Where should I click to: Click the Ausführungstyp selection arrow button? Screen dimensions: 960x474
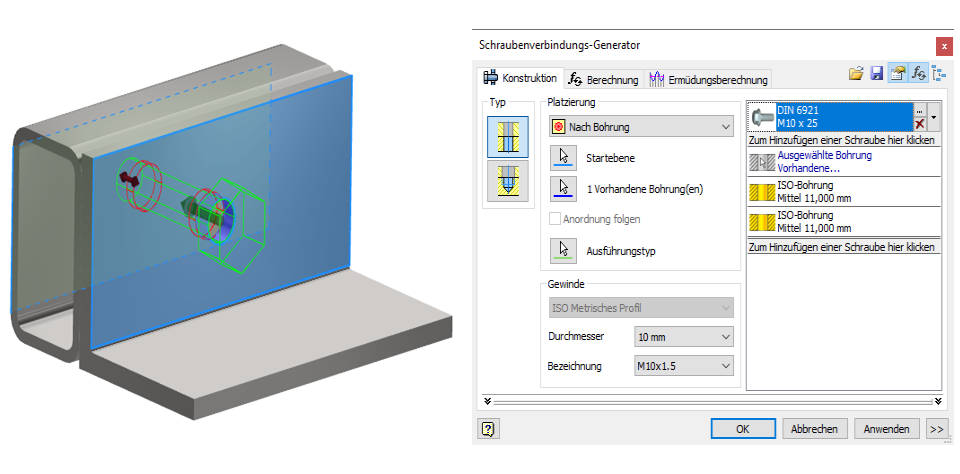(x=563, y=250)
